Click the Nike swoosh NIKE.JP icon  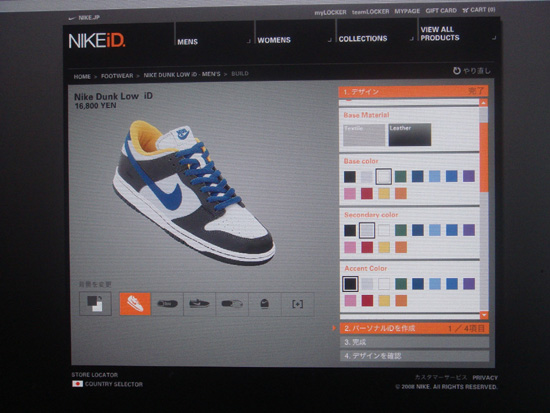(x=72, y=18)
